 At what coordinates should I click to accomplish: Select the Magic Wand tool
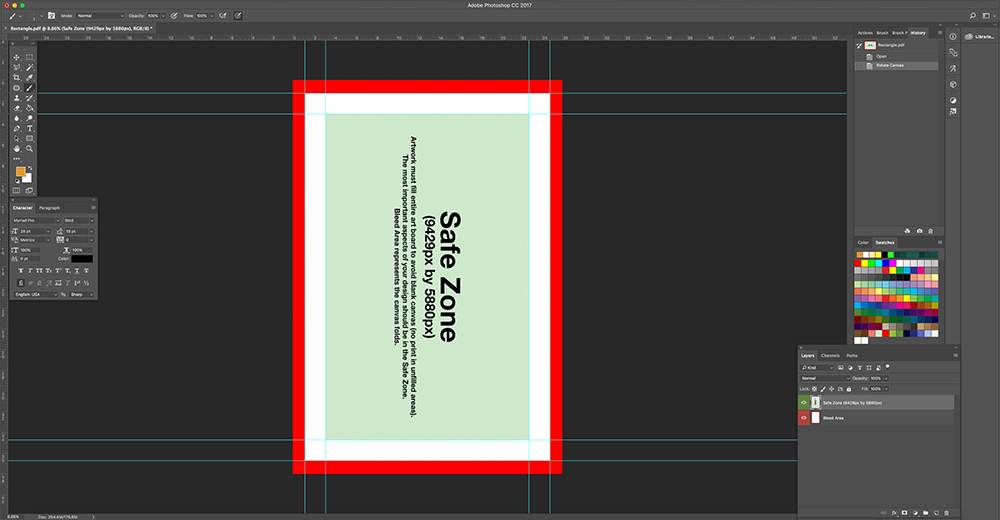point(30,67)
